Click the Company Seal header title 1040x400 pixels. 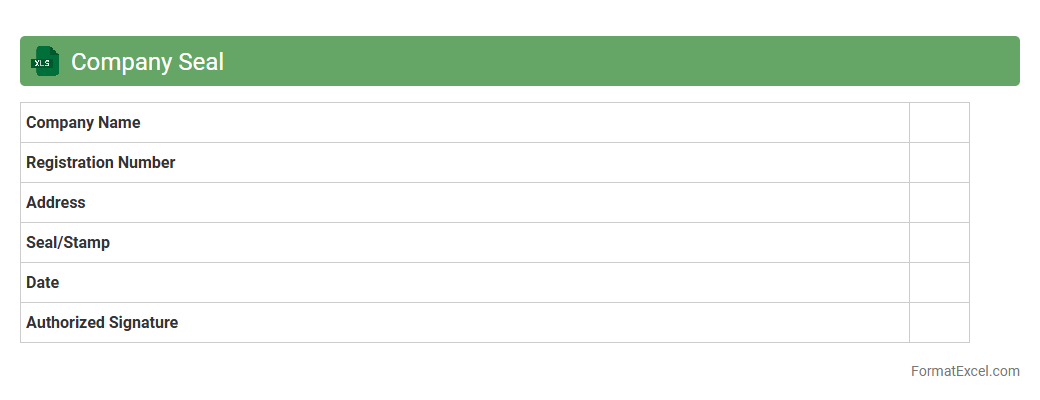[147, 62]
